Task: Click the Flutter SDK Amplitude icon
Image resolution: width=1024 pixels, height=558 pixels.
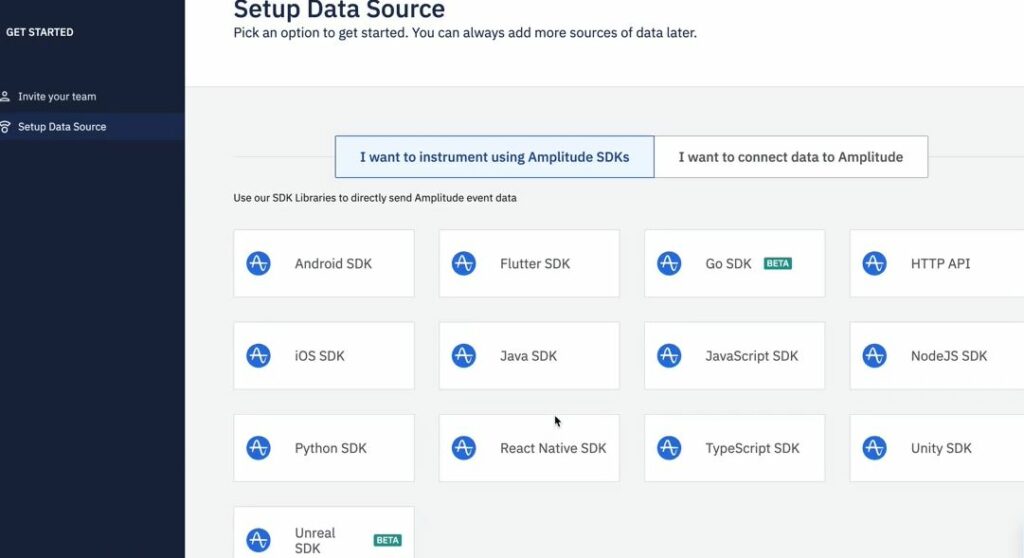Action: (x=464, y=263)
